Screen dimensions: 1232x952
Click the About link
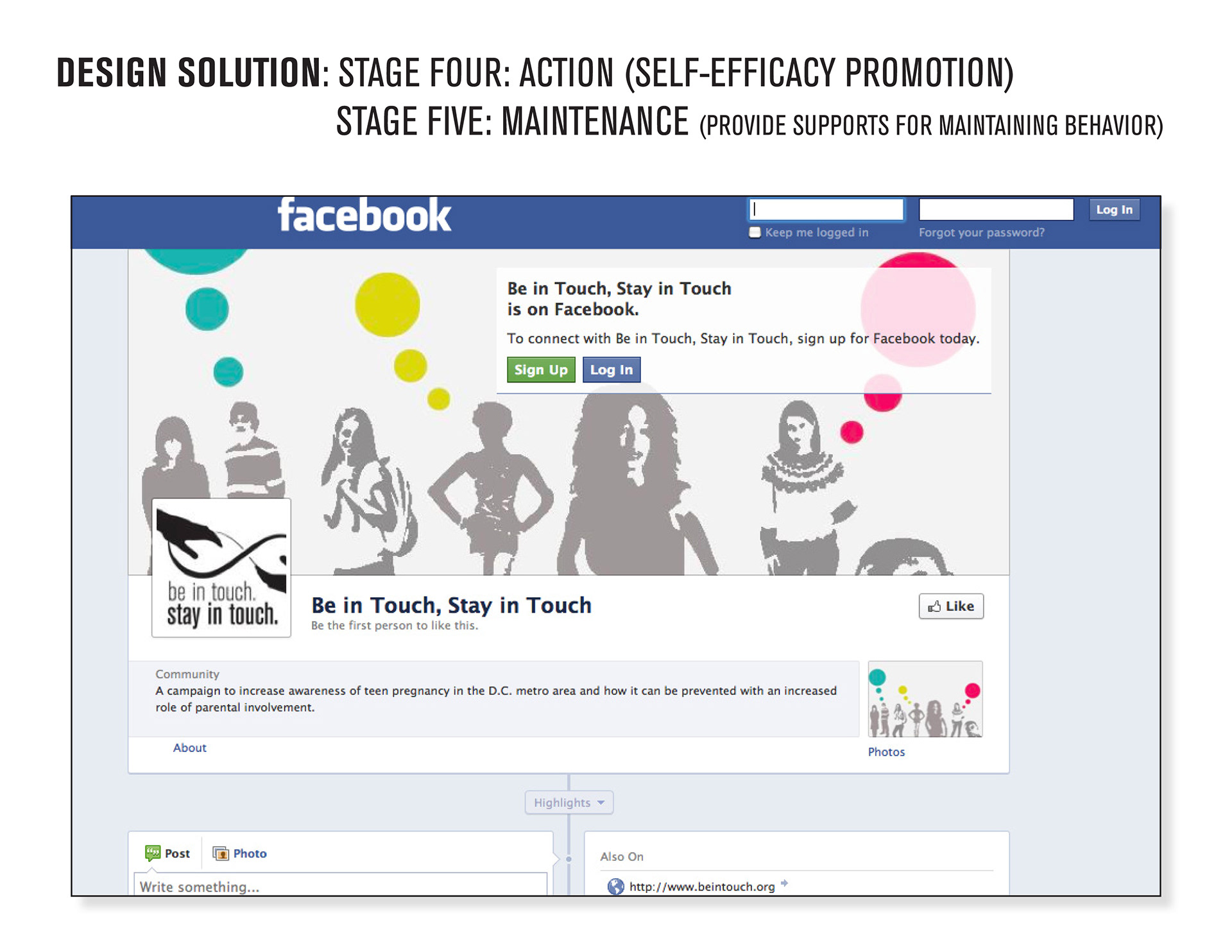[x=190, y=748]
